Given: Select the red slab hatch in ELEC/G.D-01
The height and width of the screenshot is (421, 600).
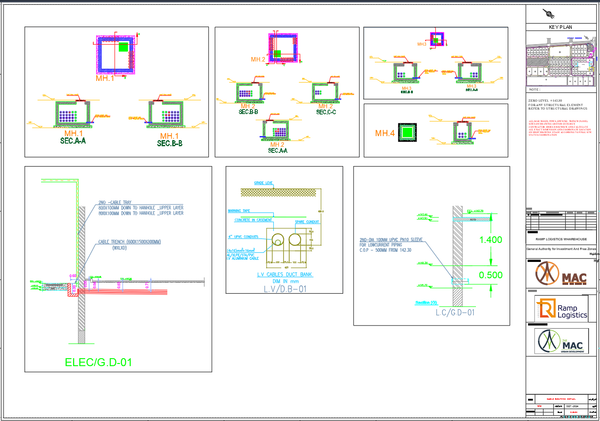Looking at the screenshot, I should (122, 292).
